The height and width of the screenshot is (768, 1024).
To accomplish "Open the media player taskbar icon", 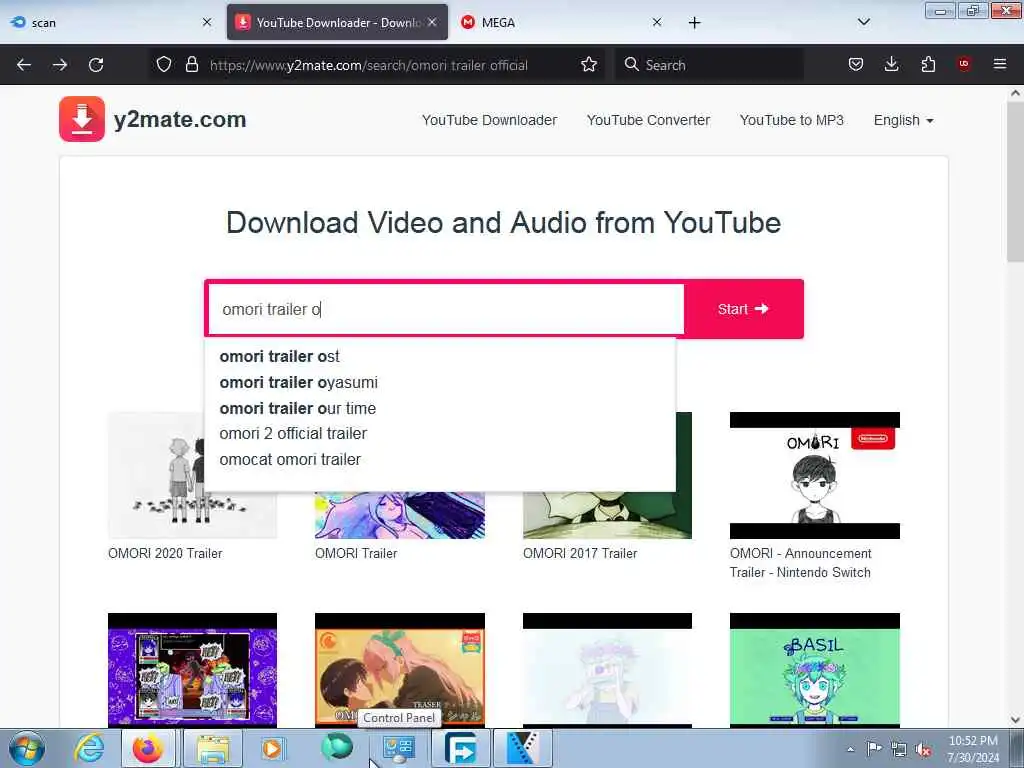I will click(273, 748).
